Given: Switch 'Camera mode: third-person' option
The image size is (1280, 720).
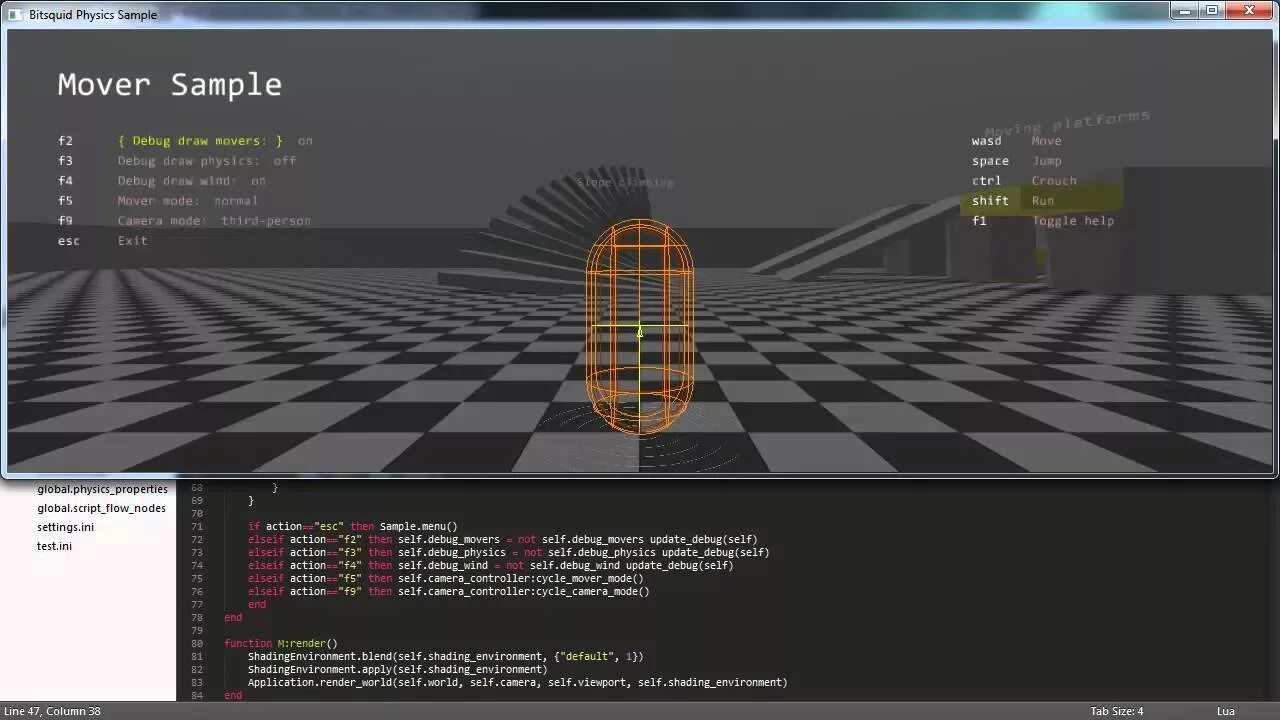Looking at the screenshot, I should pyautogui.click(x=214, y=220).
